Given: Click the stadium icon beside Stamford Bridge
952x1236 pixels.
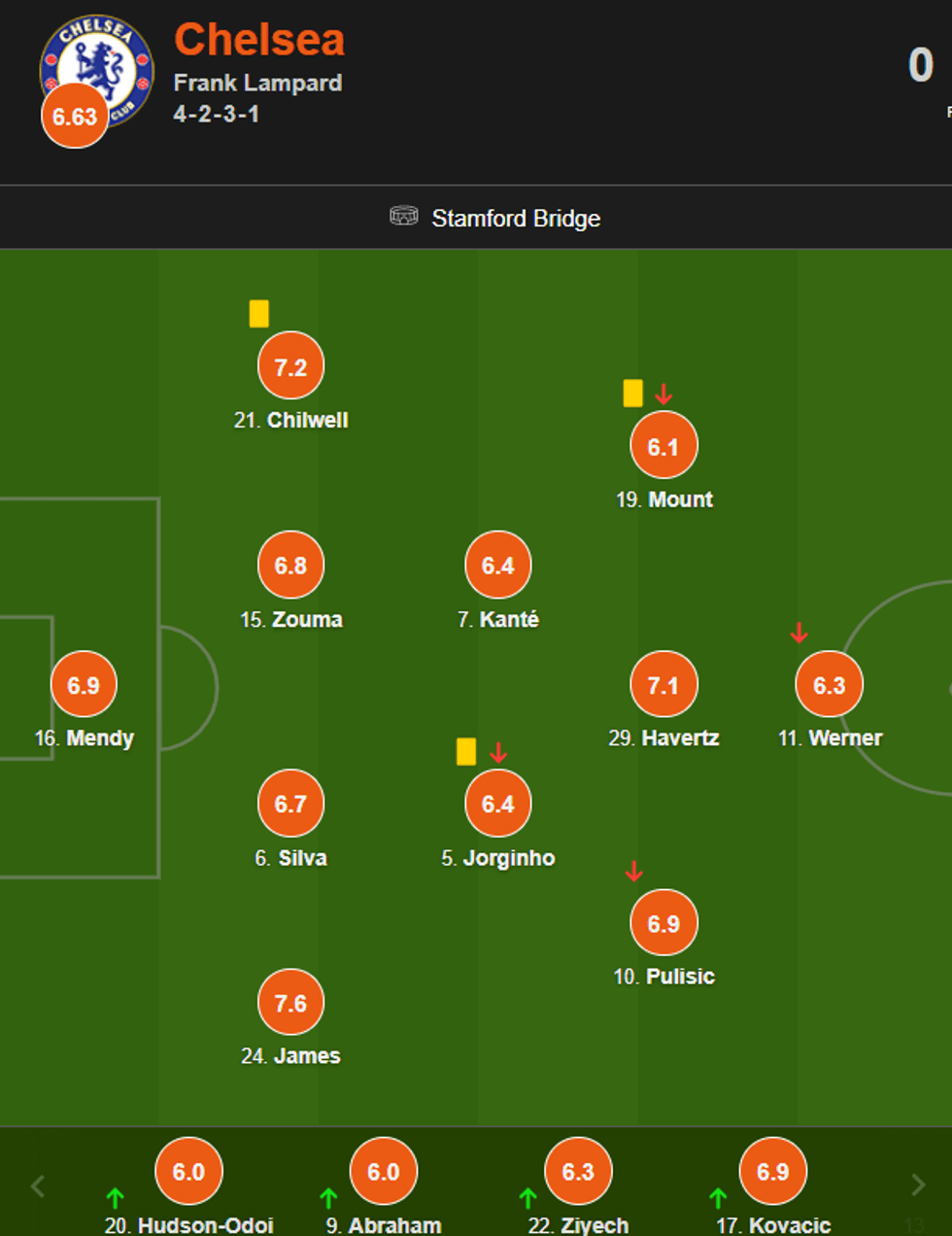Looking at the screenshot, I should pyautogui.click(x=404, y=216).
